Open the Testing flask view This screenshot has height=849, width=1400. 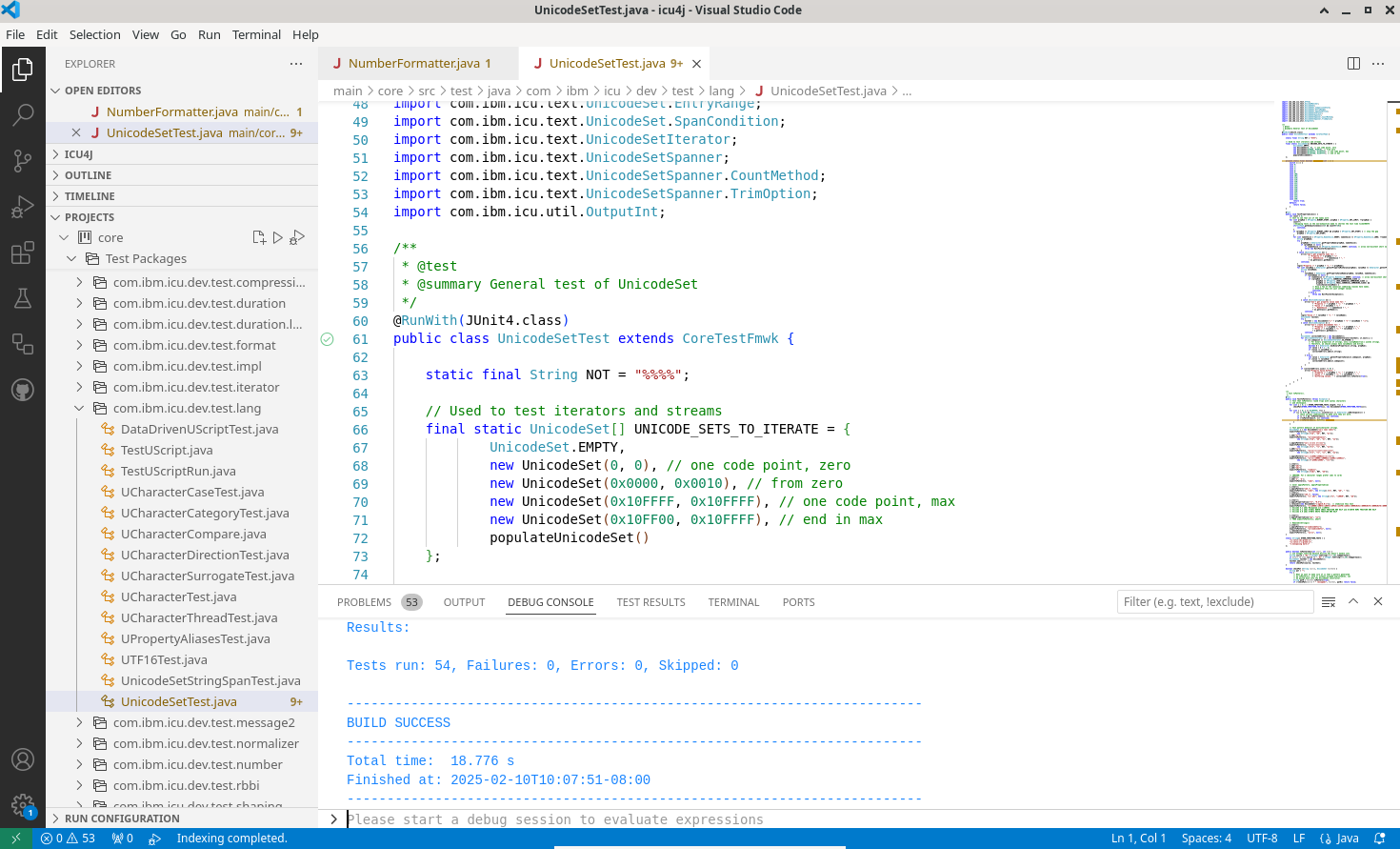(x=23, y=298)
